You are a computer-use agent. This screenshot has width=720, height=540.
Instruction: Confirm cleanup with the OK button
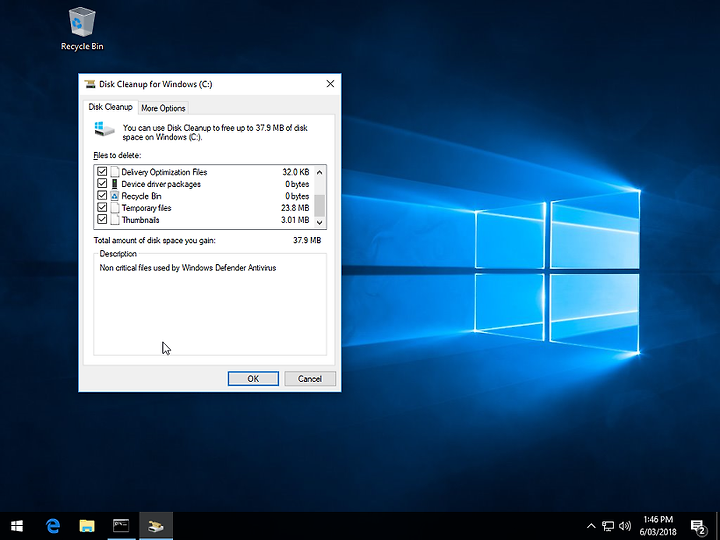pos(253,379)
